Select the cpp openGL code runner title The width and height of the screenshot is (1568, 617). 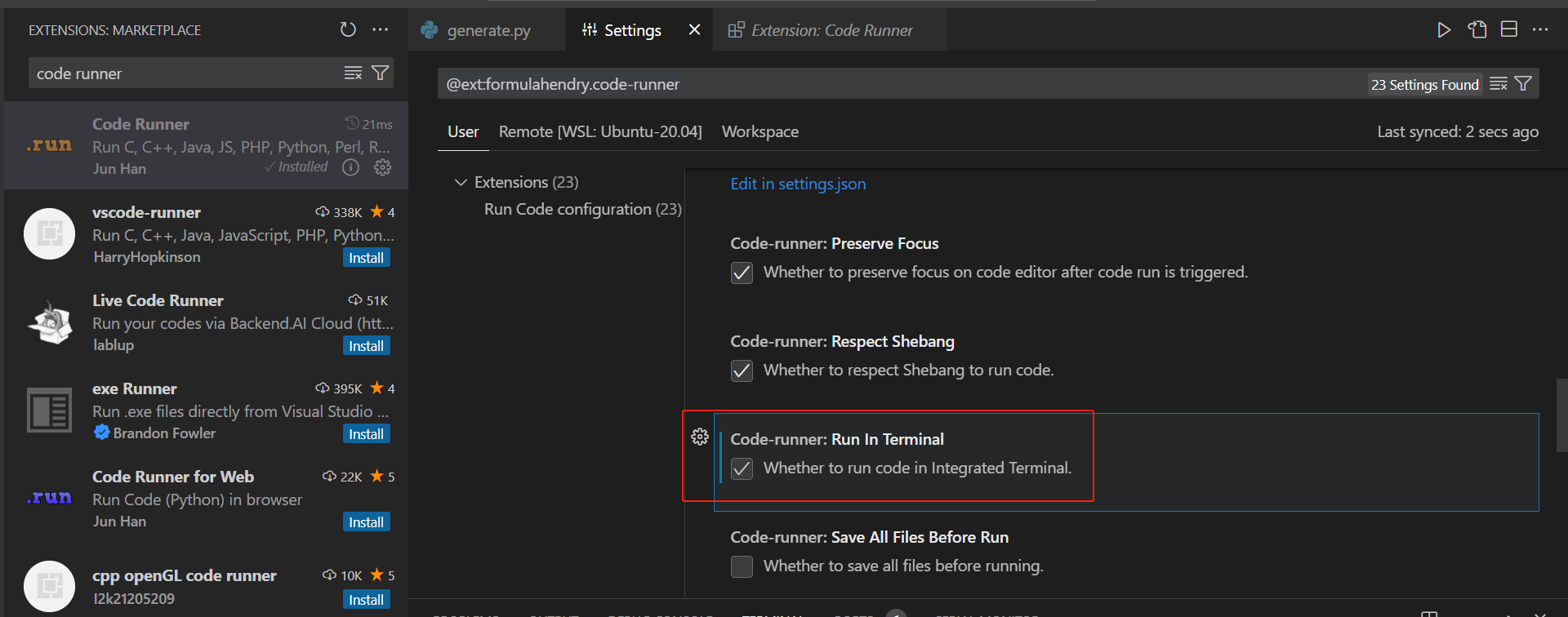pyautogui.click(x=184, y=575)
